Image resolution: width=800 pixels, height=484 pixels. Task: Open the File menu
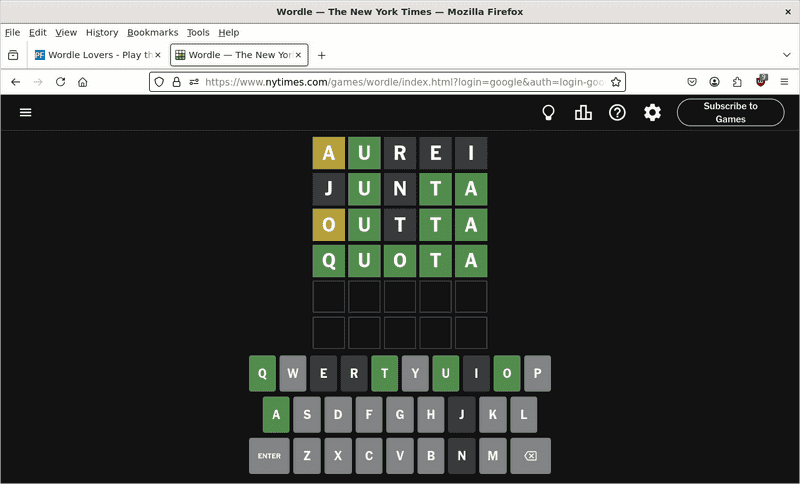(12, 33)
